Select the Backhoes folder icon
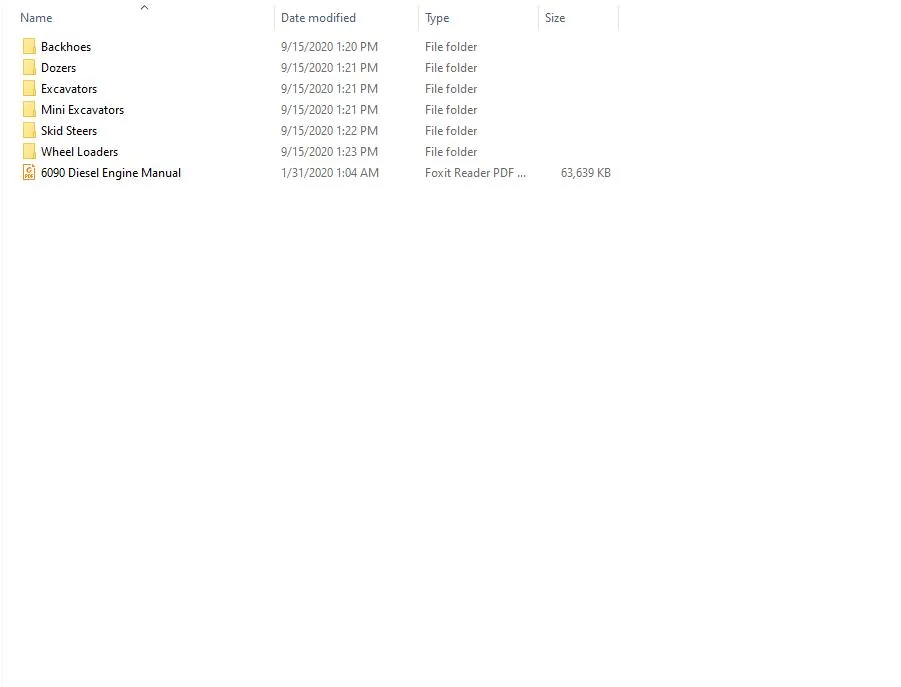The height and width of the screenshot is (687, 901). pyautogui.click(x=29, y=47)
